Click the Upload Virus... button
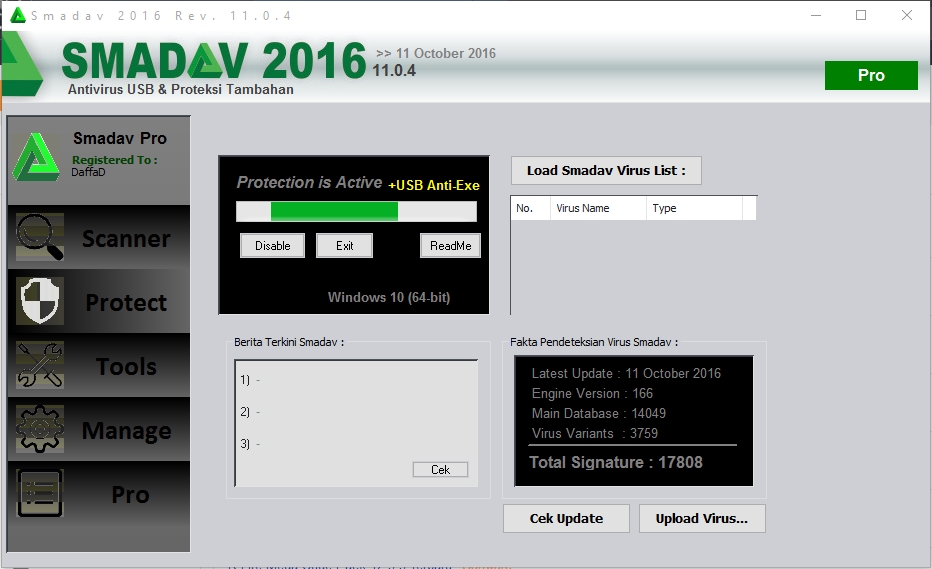This screenshot has width=932, height=569. 702,518
